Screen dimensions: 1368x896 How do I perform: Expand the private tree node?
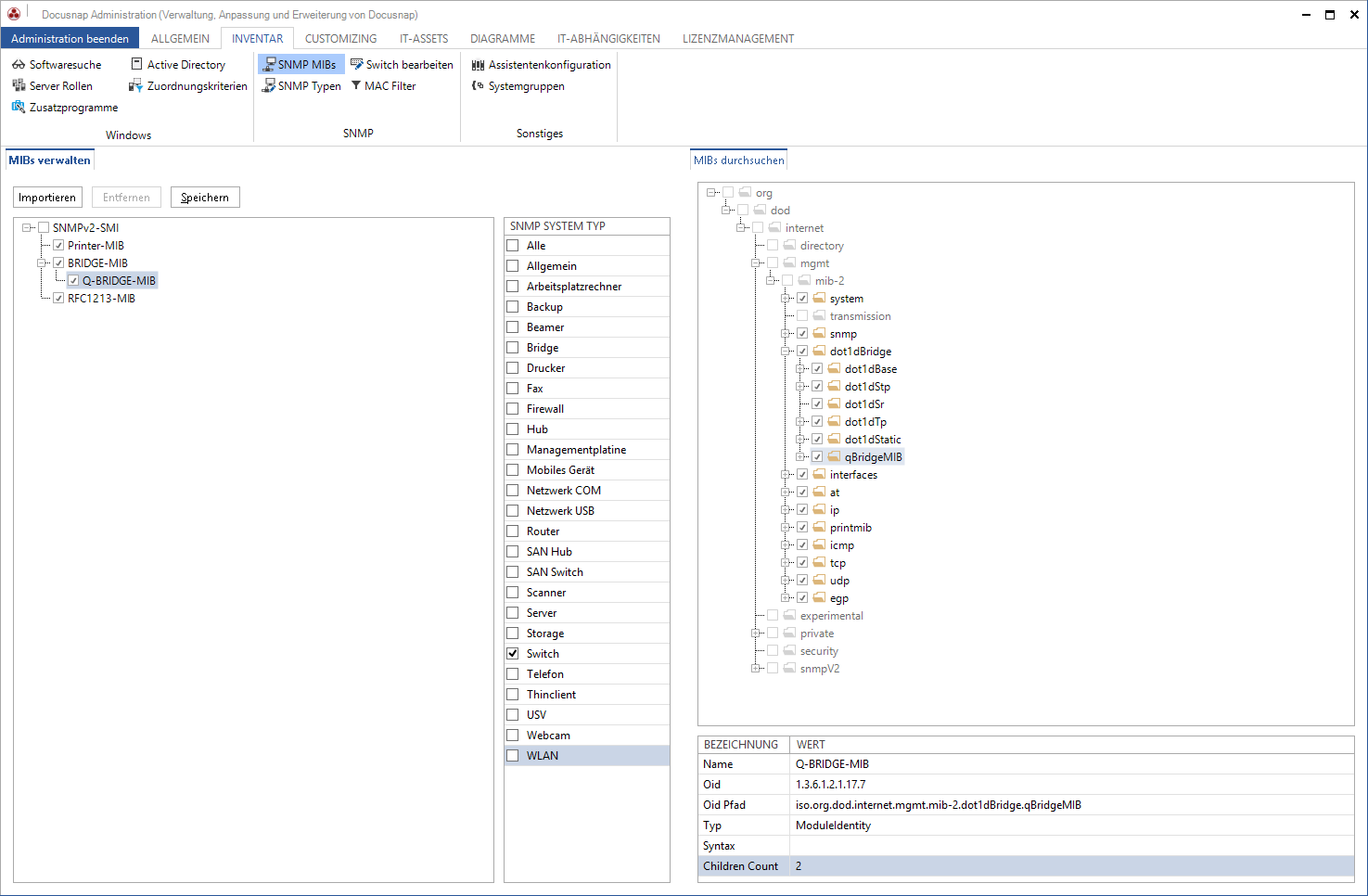[757, 634]
